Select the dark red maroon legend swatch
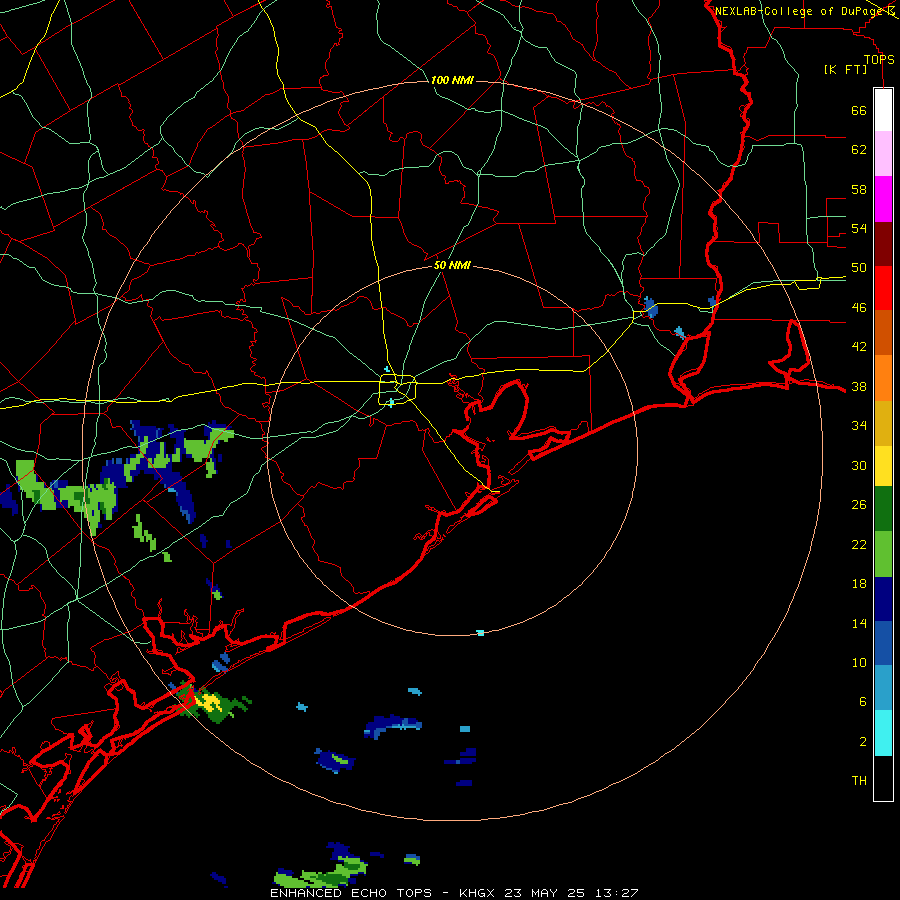The height and width of the screenshot is (900, 900). tap(883, 244)
